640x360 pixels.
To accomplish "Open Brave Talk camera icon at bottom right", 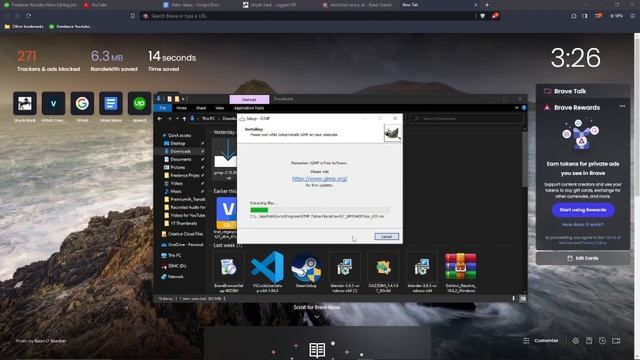I will coord(616,340).
